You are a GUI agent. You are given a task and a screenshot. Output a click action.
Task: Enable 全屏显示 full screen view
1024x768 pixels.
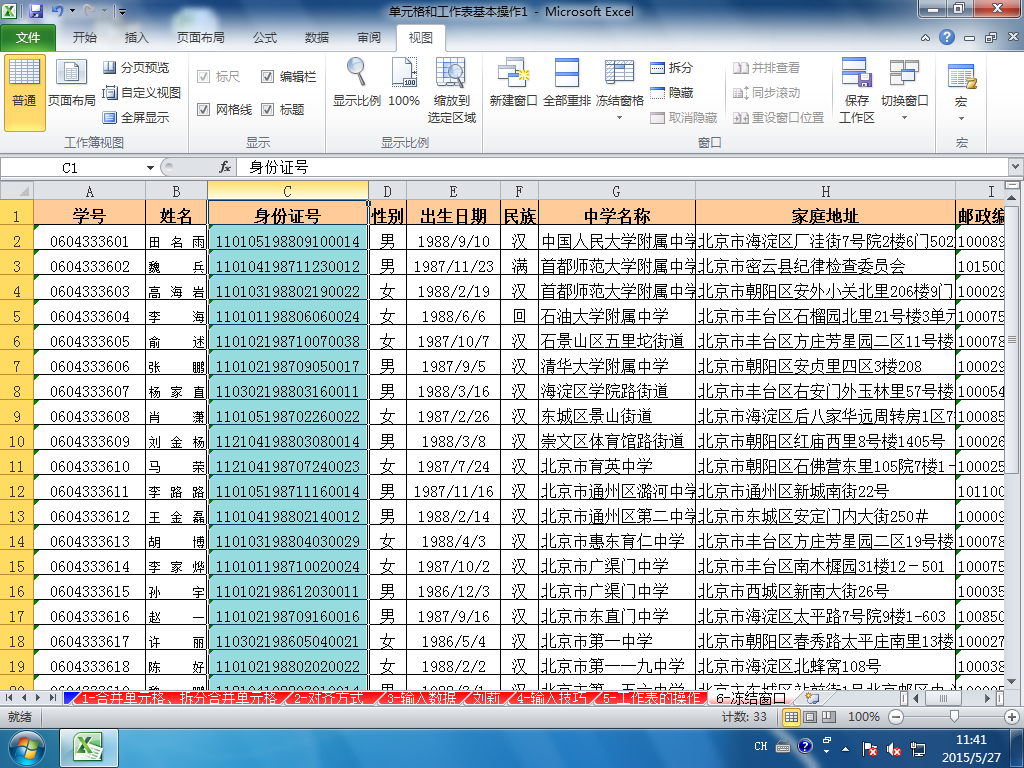pos(136,118)
